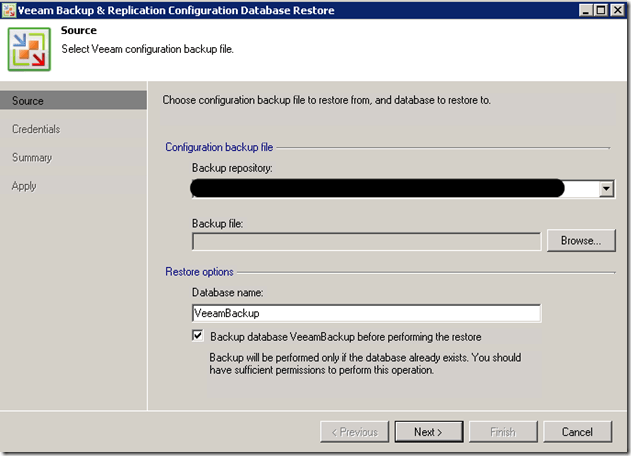This screenshot has width=631, height=456.
Task: Click inside the Backup file field
Action: click(366, 241)
